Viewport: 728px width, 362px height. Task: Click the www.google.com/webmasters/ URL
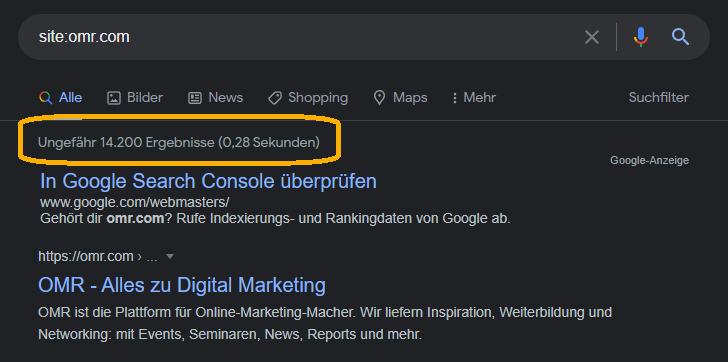pos(135,203)
